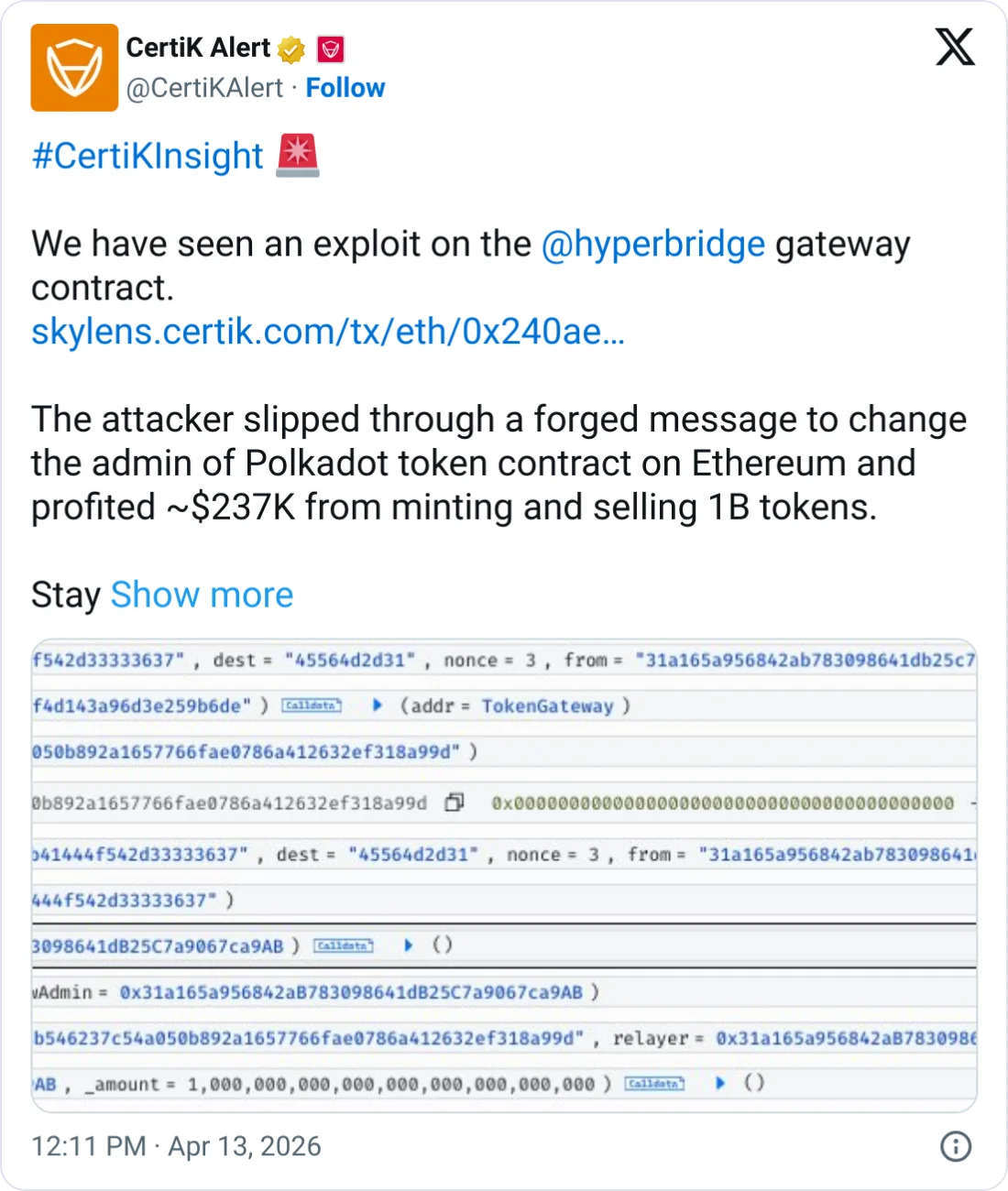The width and height of the screenshot is (1008, 1191).
Task: Open the info icon next to the timestamp
Action: click(955, 1146)
